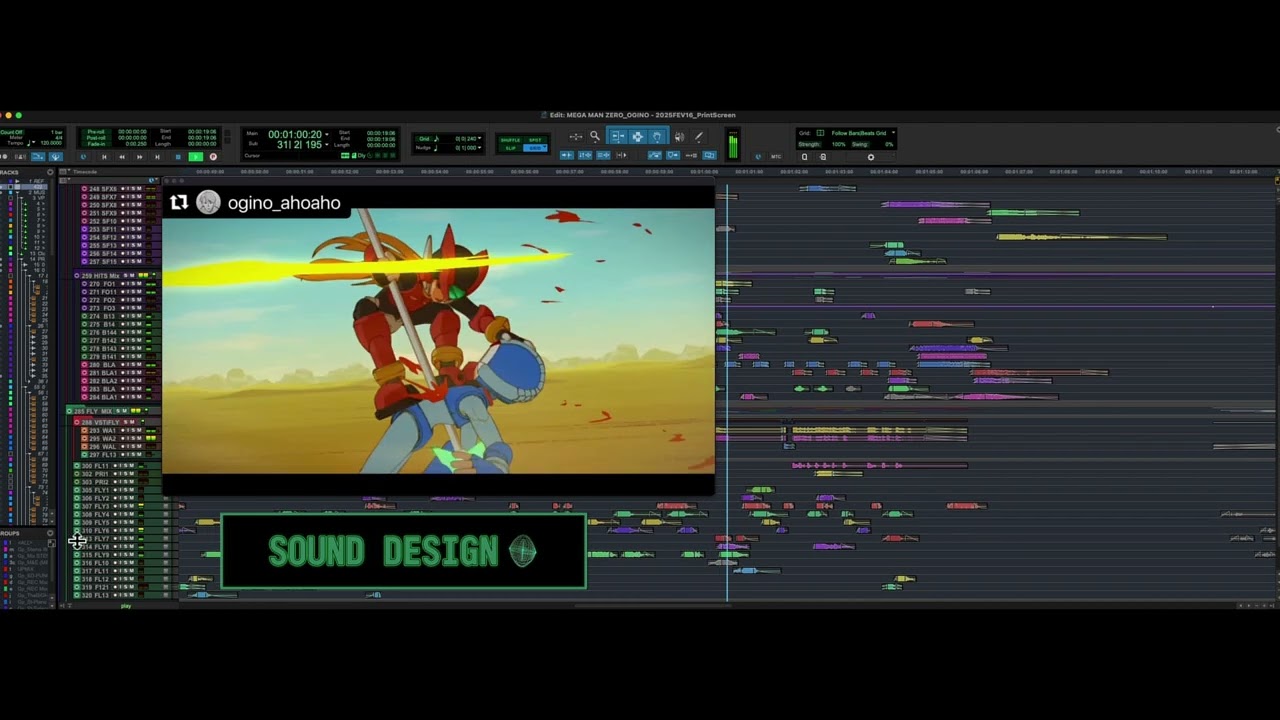Select the Pencil tool
Viewport: 1280px width, 720px height.
tap(698, 136)
